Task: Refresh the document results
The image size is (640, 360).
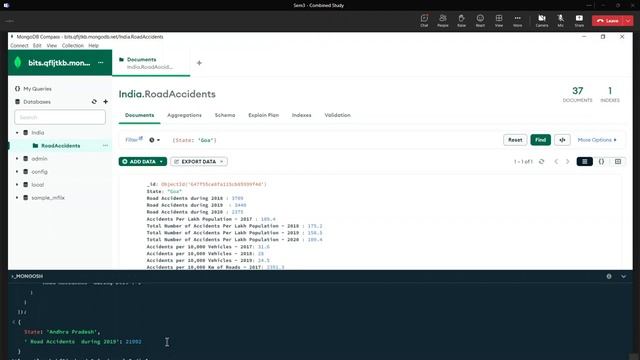Action: click(x=541, y=162)
